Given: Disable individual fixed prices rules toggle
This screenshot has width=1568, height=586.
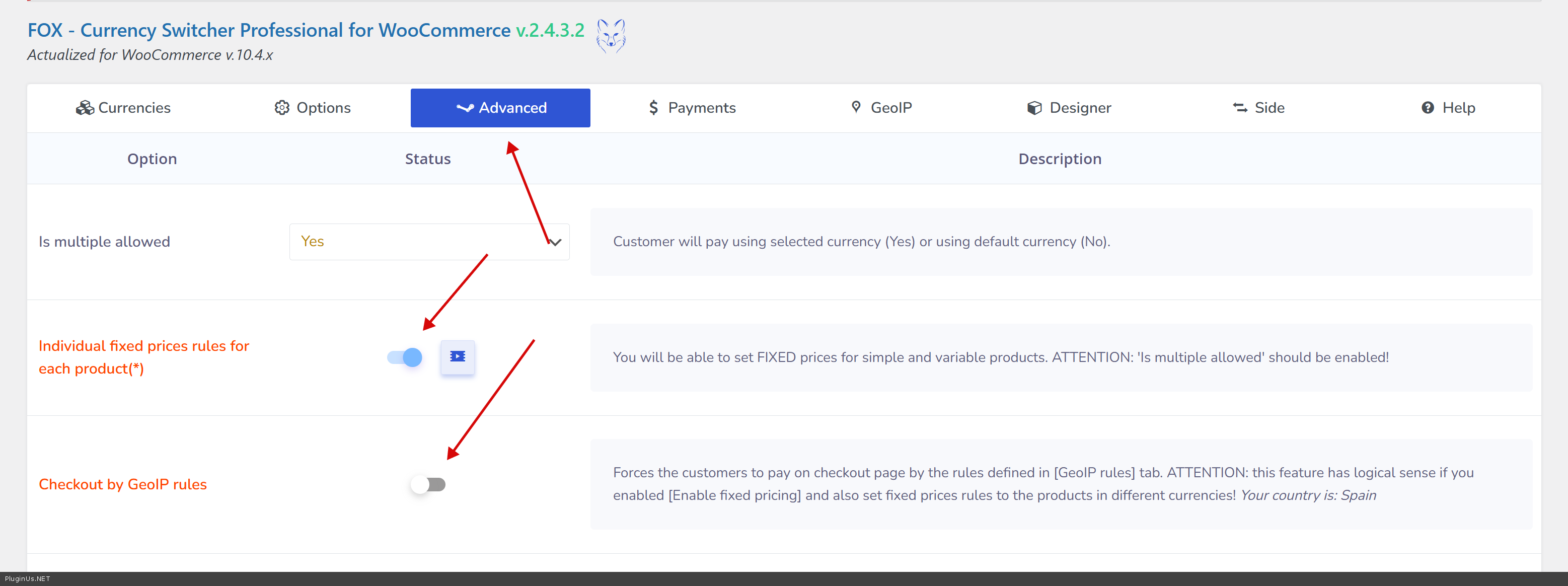Looking at the screenshot, I should tap(405, 357).
